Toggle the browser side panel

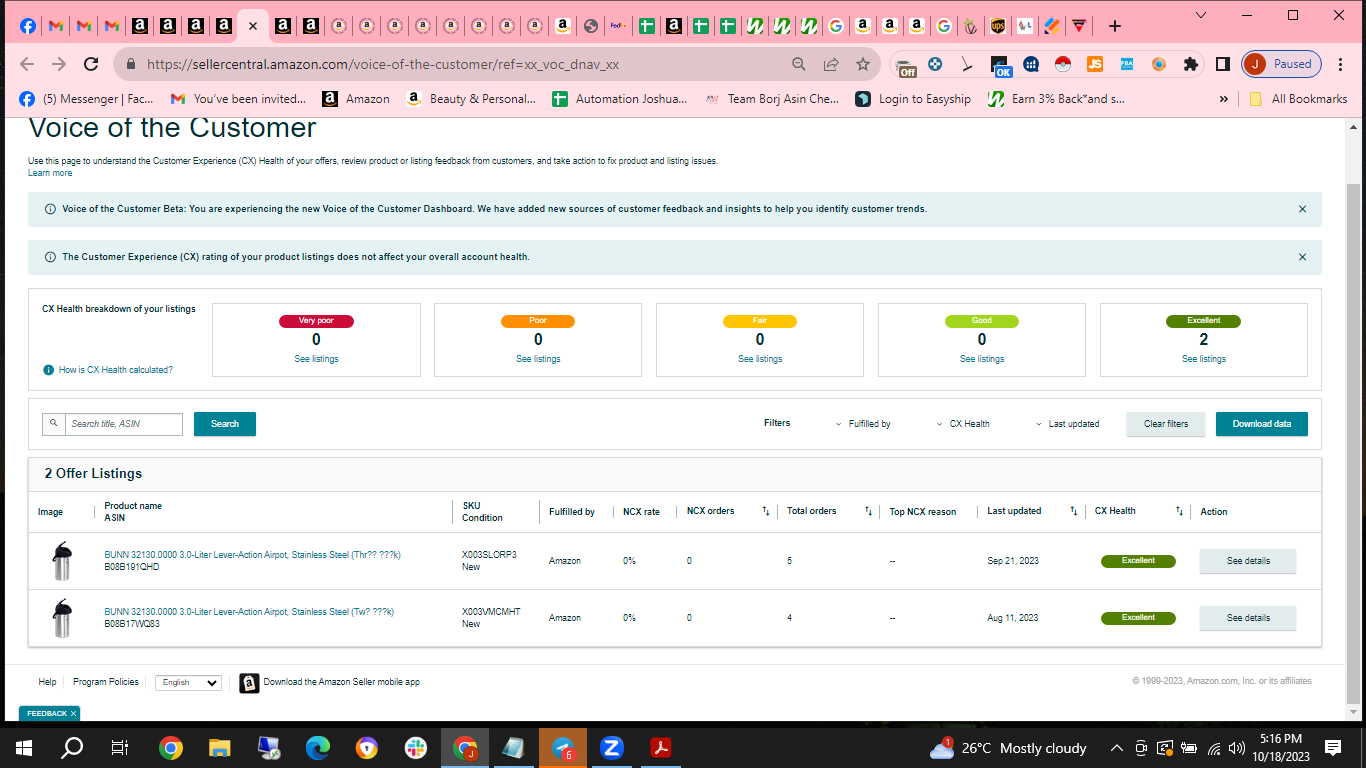tap(1222, 64)
